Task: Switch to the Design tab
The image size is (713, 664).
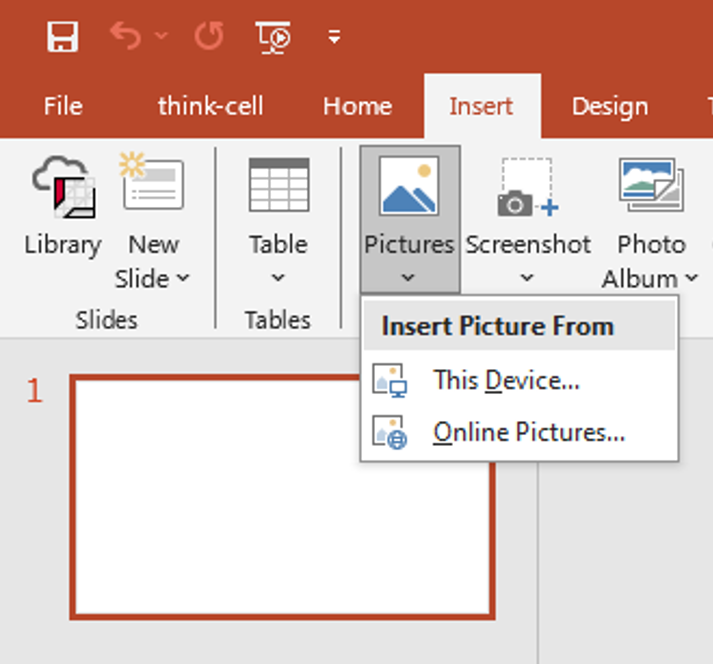Action: tap(610, 106)
